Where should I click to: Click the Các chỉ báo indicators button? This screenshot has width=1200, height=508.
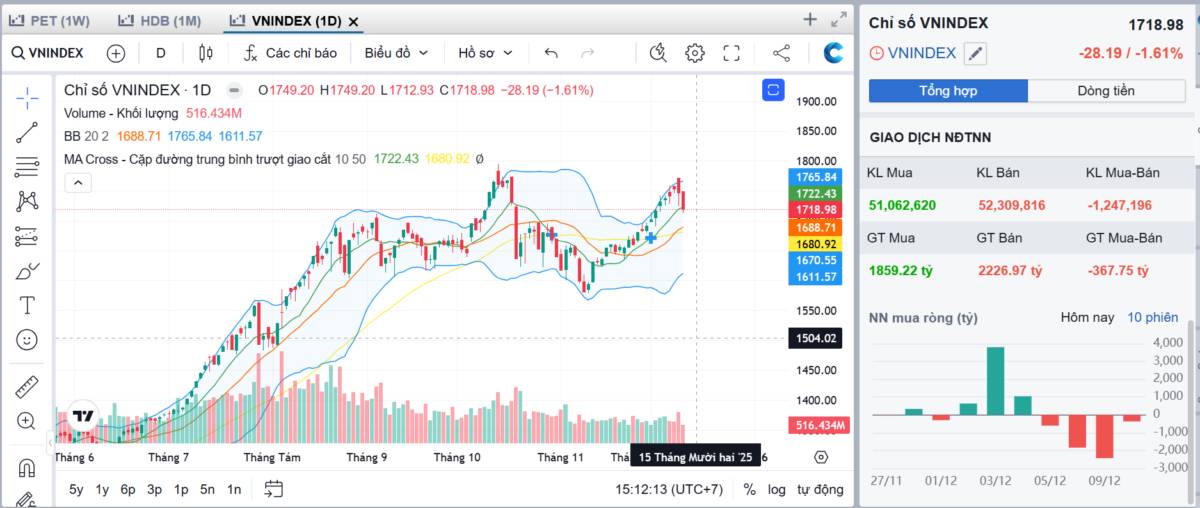[290, 53]
